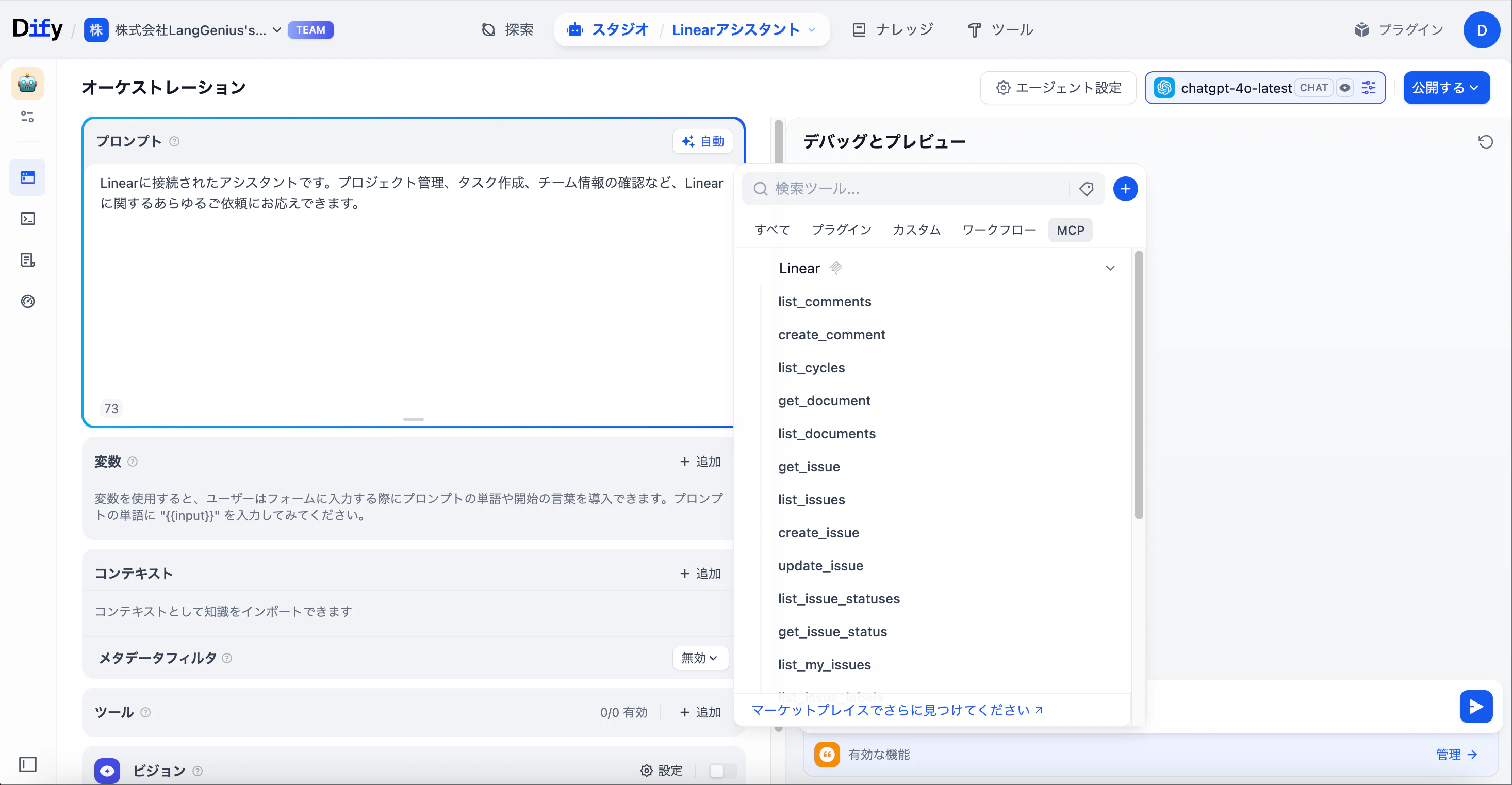Open the chatgpt-4o-latest model selector
The image size is (1512, 785).
(1265, 88)
